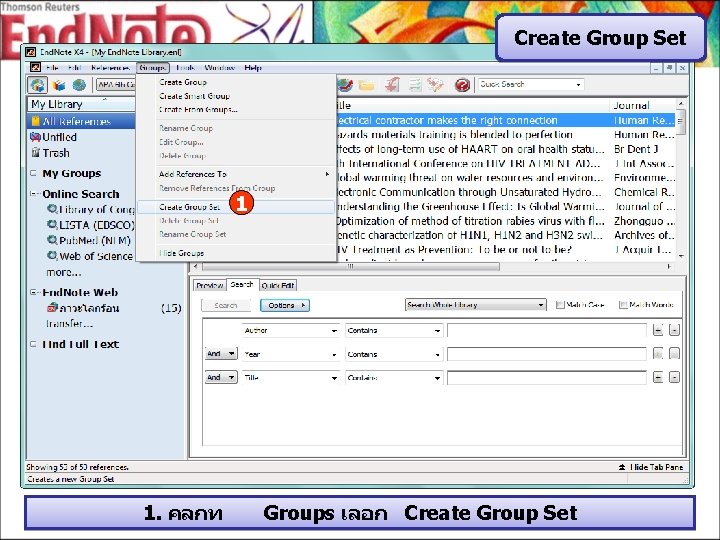Open the Tools menu

186,68
